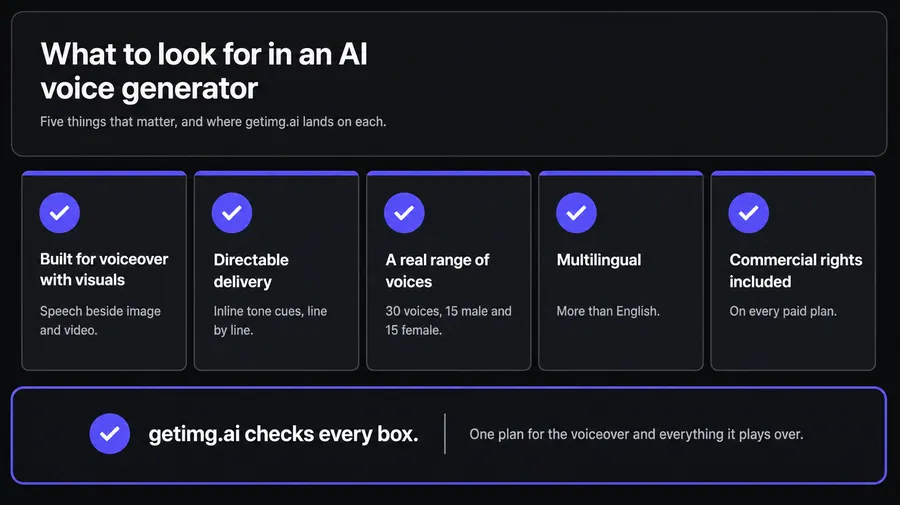
Task: Click the checkmark above Commercial rights included
Action: 748,213
